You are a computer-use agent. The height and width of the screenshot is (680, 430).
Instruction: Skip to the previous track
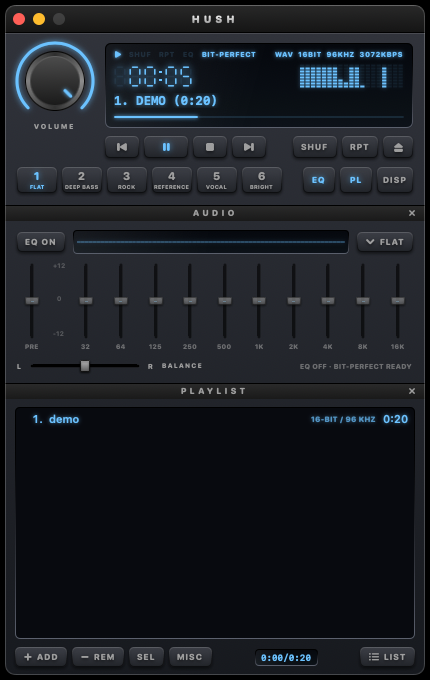point(122,147)
